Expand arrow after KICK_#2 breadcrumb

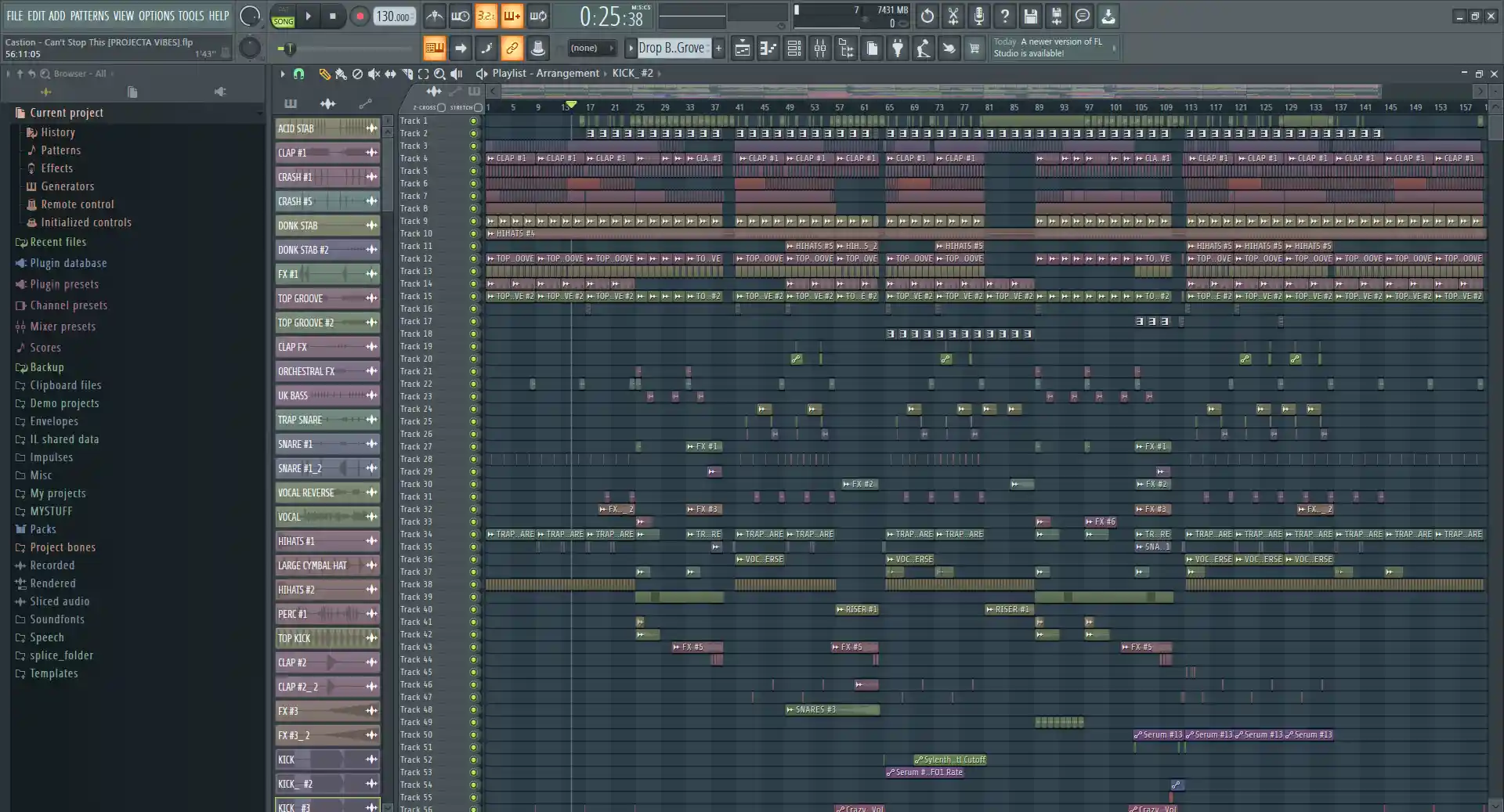point(659,74)
